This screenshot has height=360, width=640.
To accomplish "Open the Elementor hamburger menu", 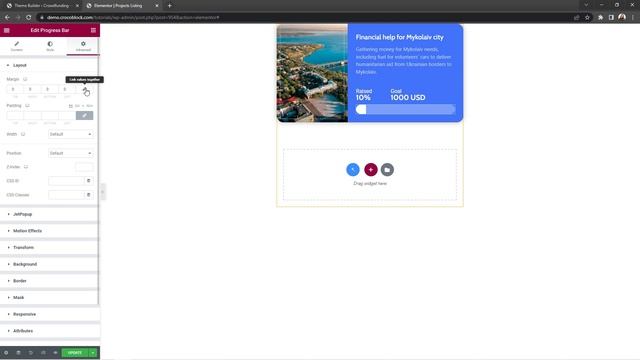I will pos(7,30).
